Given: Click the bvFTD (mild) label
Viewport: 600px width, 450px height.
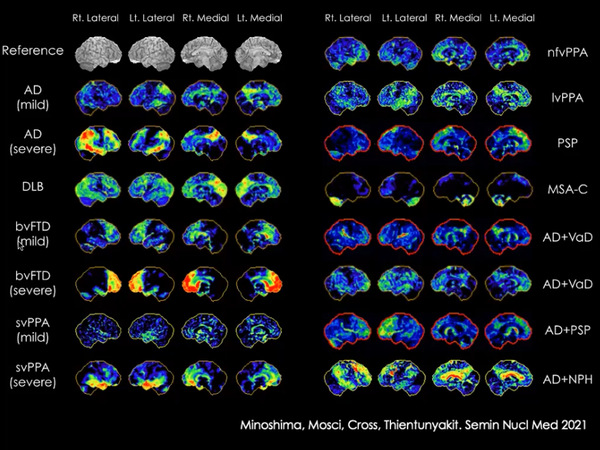Looking at the screenshot, I should tap(33, 234).
